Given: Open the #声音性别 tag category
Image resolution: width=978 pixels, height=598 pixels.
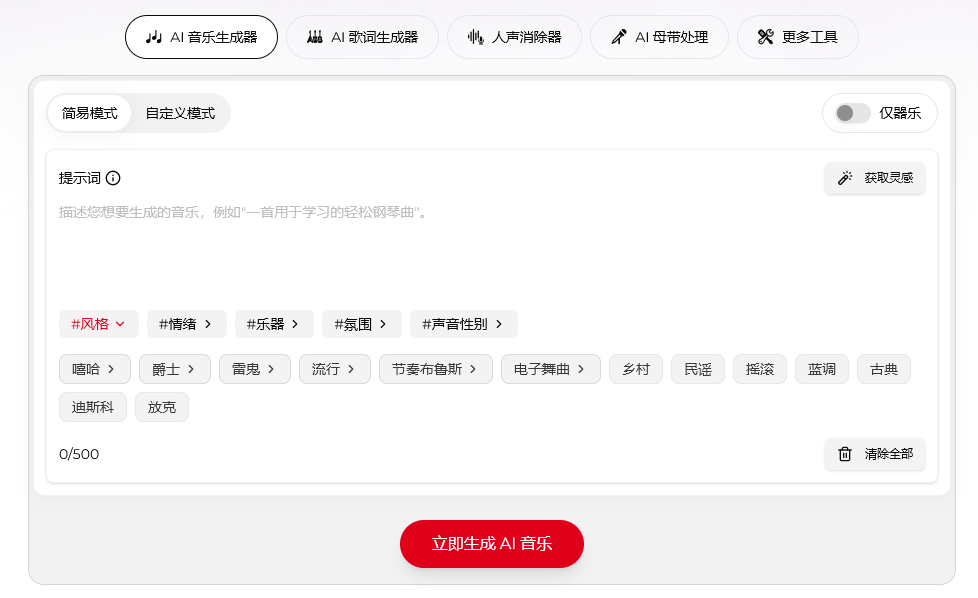Looking at the screenshot, I should coord(463,324).
